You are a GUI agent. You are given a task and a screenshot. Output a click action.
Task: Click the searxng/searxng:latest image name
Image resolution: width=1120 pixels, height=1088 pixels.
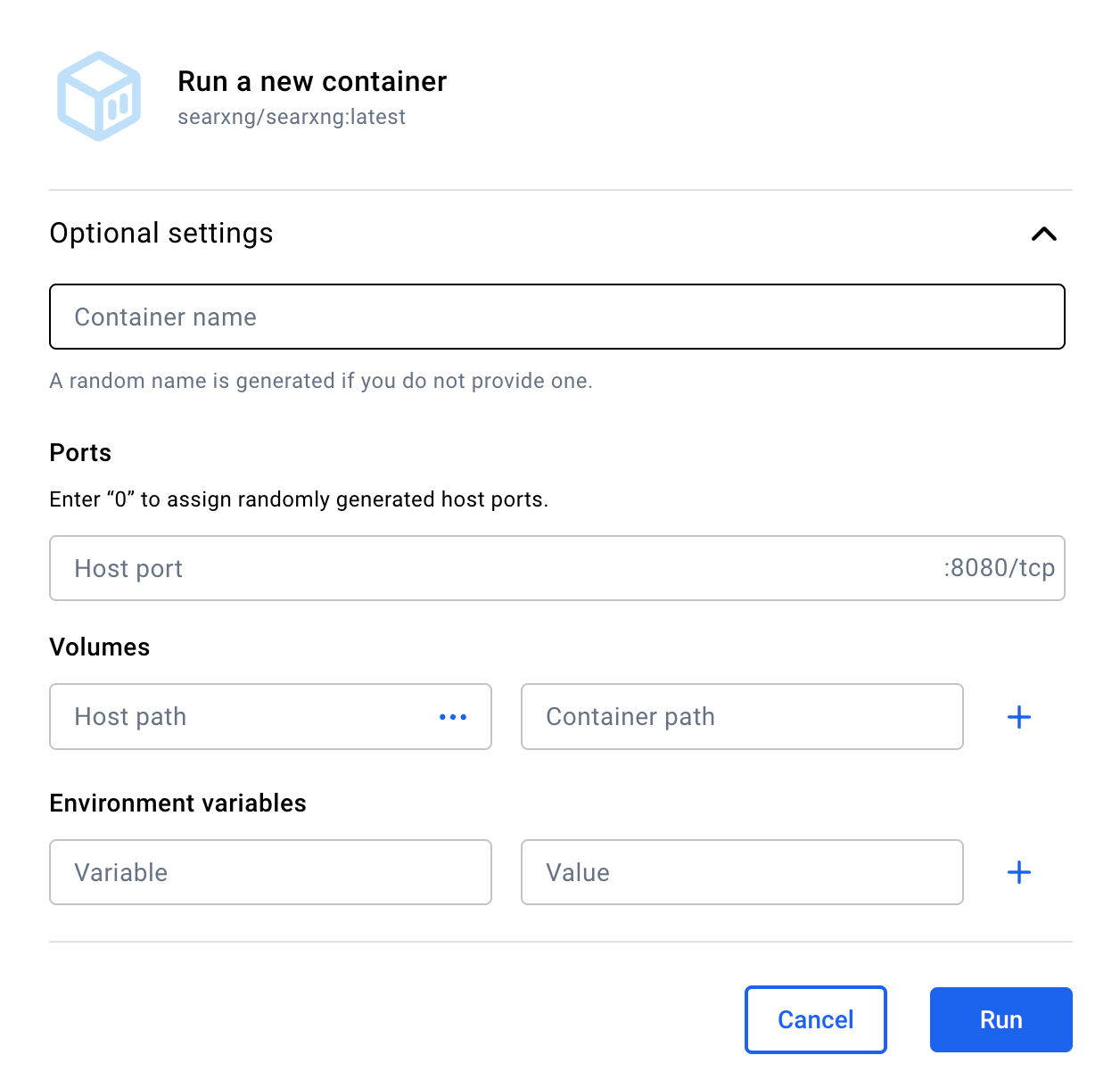pyautogui.click(x=292, y=117)
